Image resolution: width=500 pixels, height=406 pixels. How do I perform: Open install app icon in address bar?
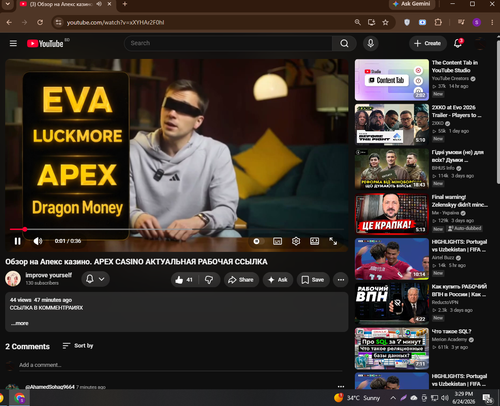tap(371, 22)
